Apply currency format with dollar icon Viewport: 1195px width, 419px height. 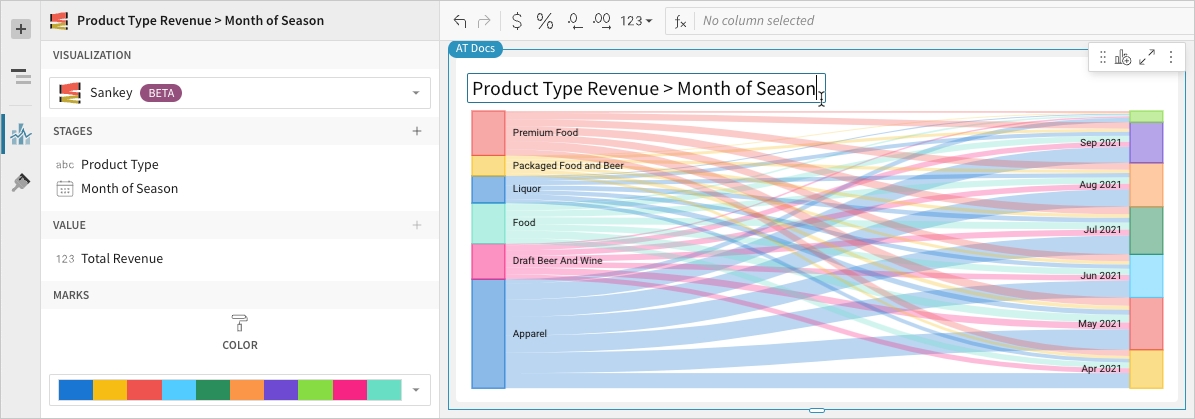pyautogui.click(x=516, y=20)
